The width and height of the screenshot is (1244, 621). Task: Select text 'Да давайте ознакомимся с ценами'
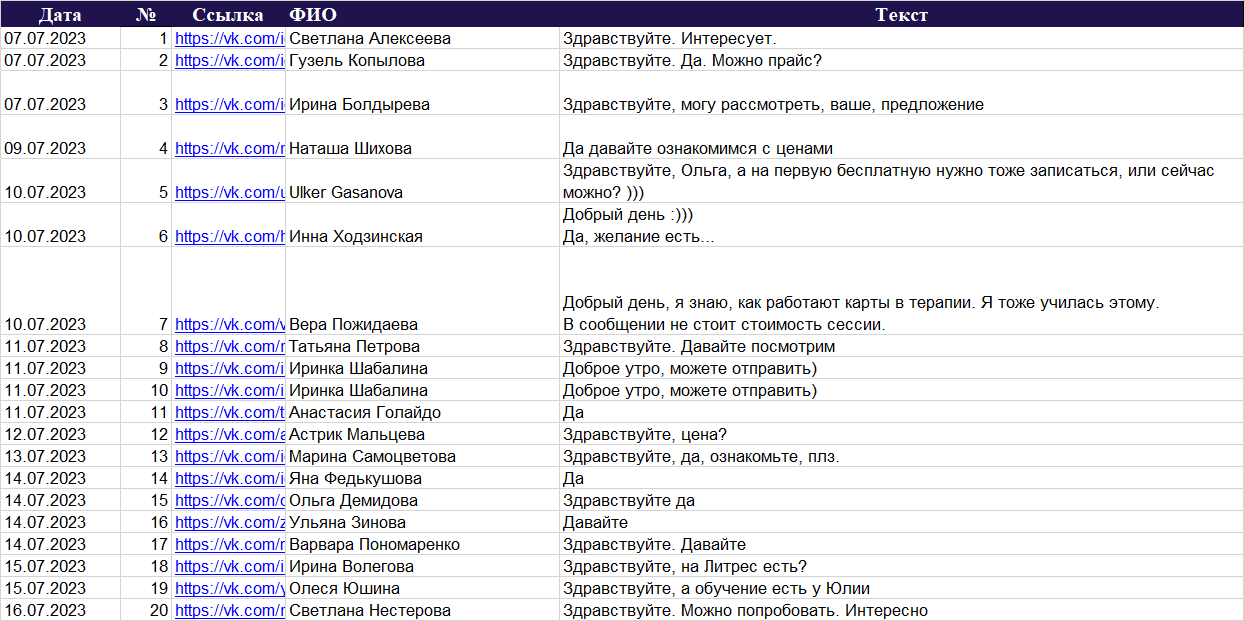698,148
